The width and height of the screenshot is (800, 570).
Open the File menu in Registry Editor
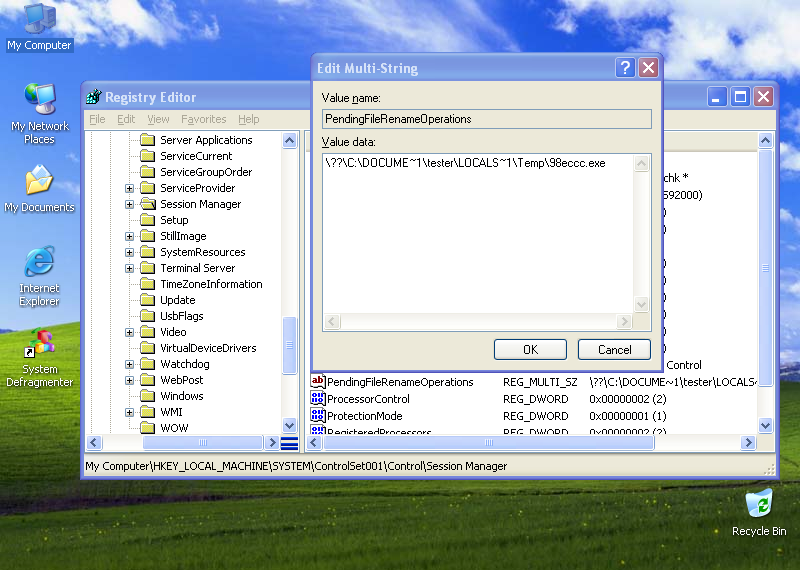97,119
